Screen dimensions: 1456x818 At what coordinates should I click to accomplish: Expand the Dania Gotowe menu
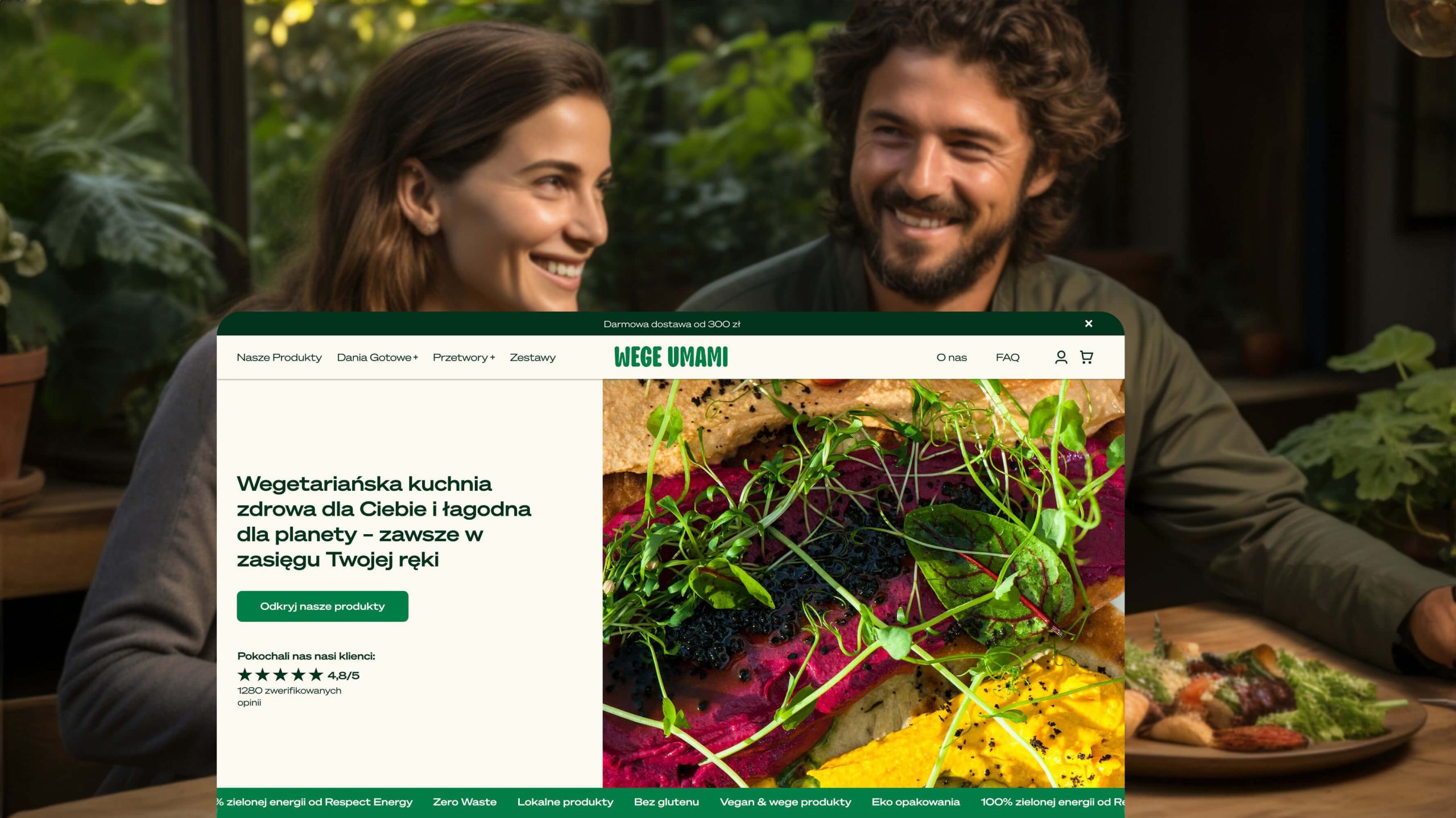(378, 358)
